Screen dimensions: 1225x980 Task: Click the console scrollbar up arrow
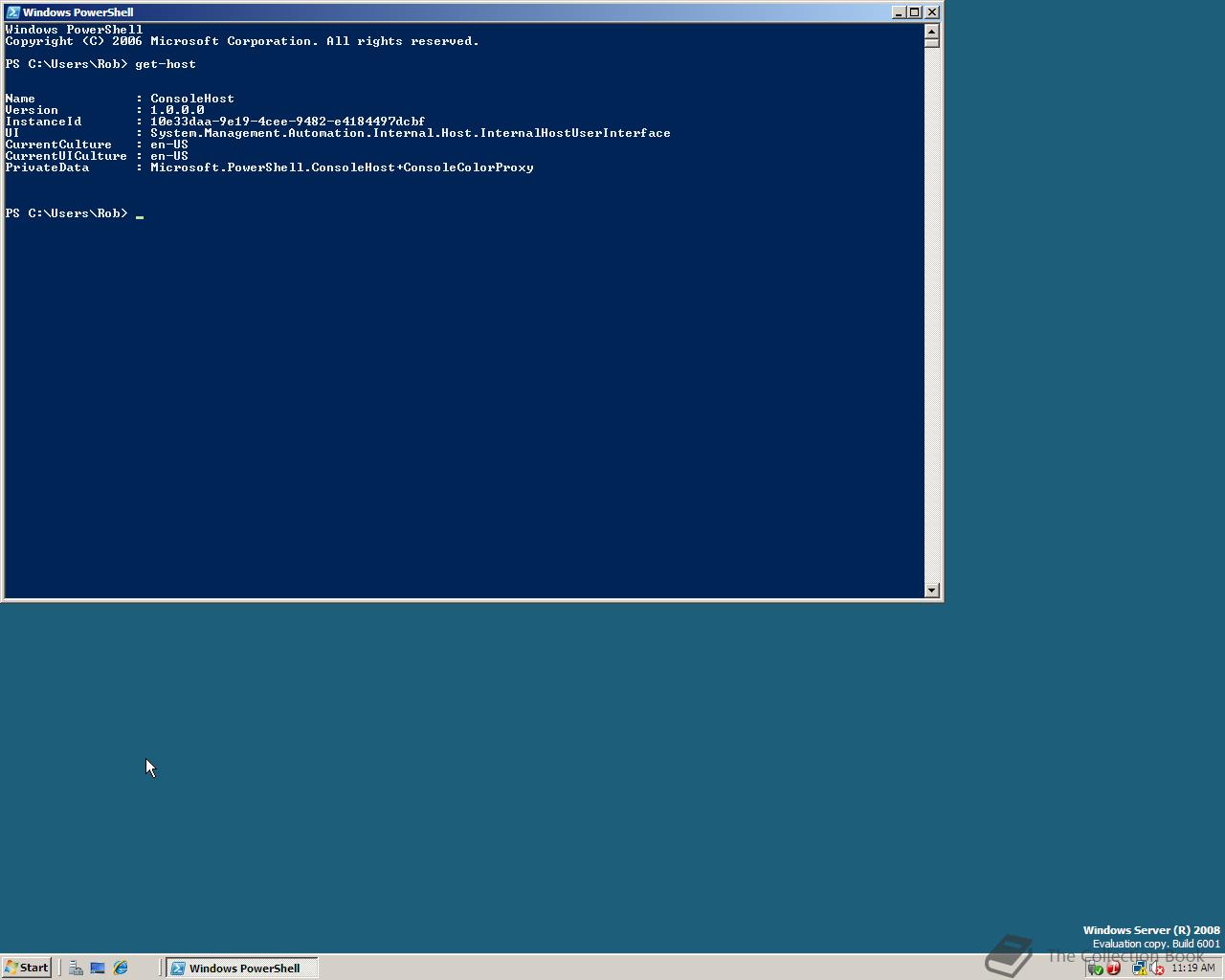click(932, 31)
